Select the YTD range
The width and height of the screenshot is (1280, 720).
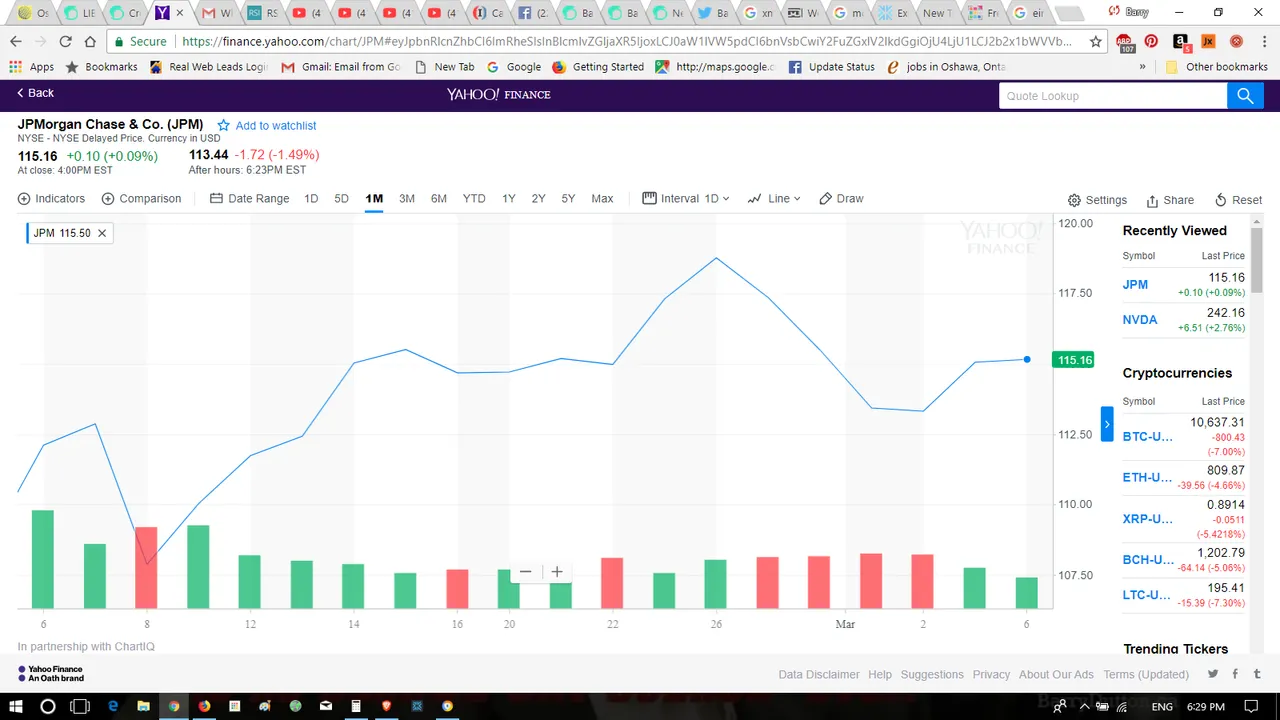coord(474,199)
